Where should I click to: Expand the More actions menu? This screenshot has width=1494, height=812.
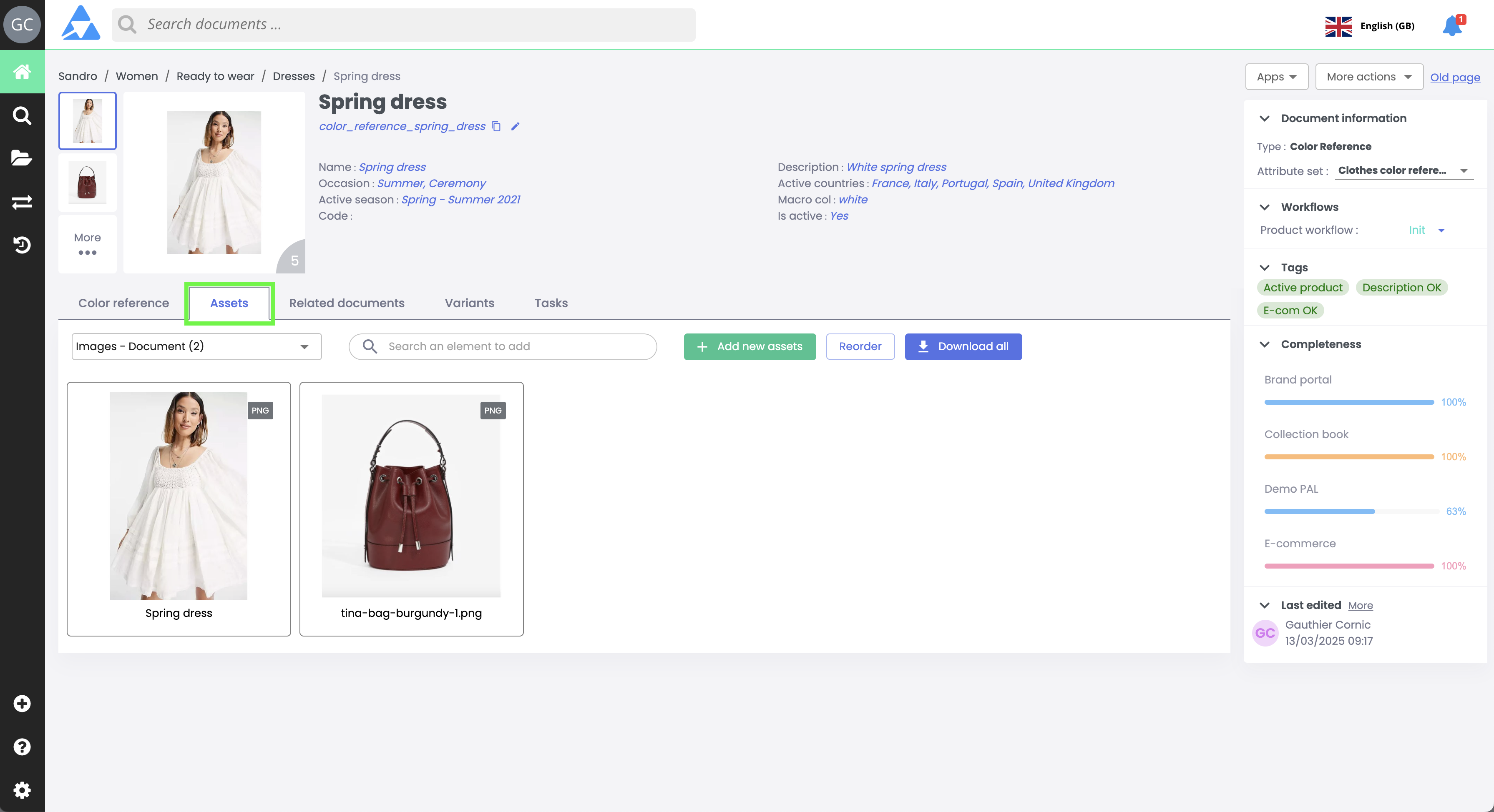point(1369,77)
